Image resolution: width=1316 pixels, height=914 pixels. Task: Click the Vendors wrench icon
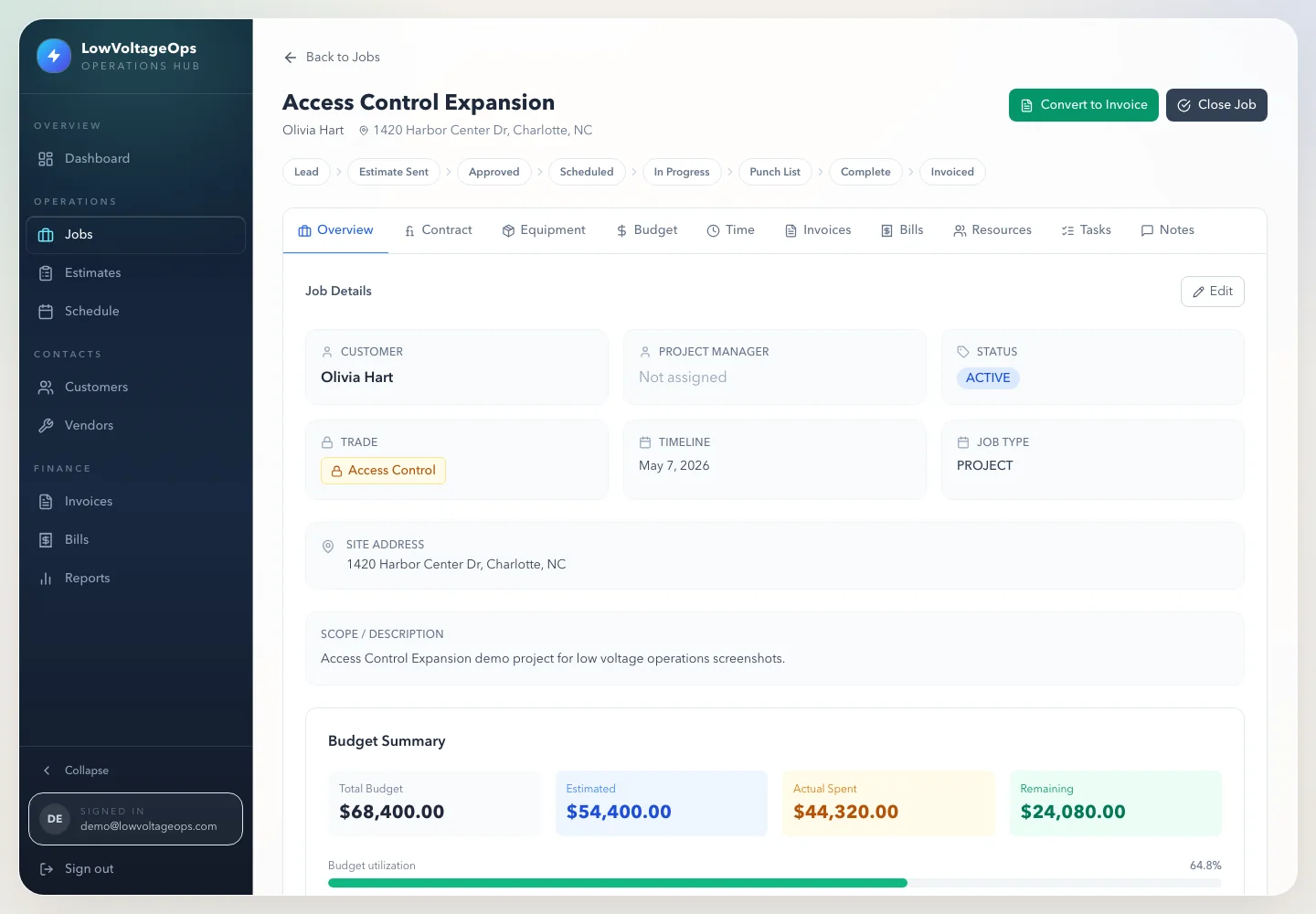click(x=46, y=426)
